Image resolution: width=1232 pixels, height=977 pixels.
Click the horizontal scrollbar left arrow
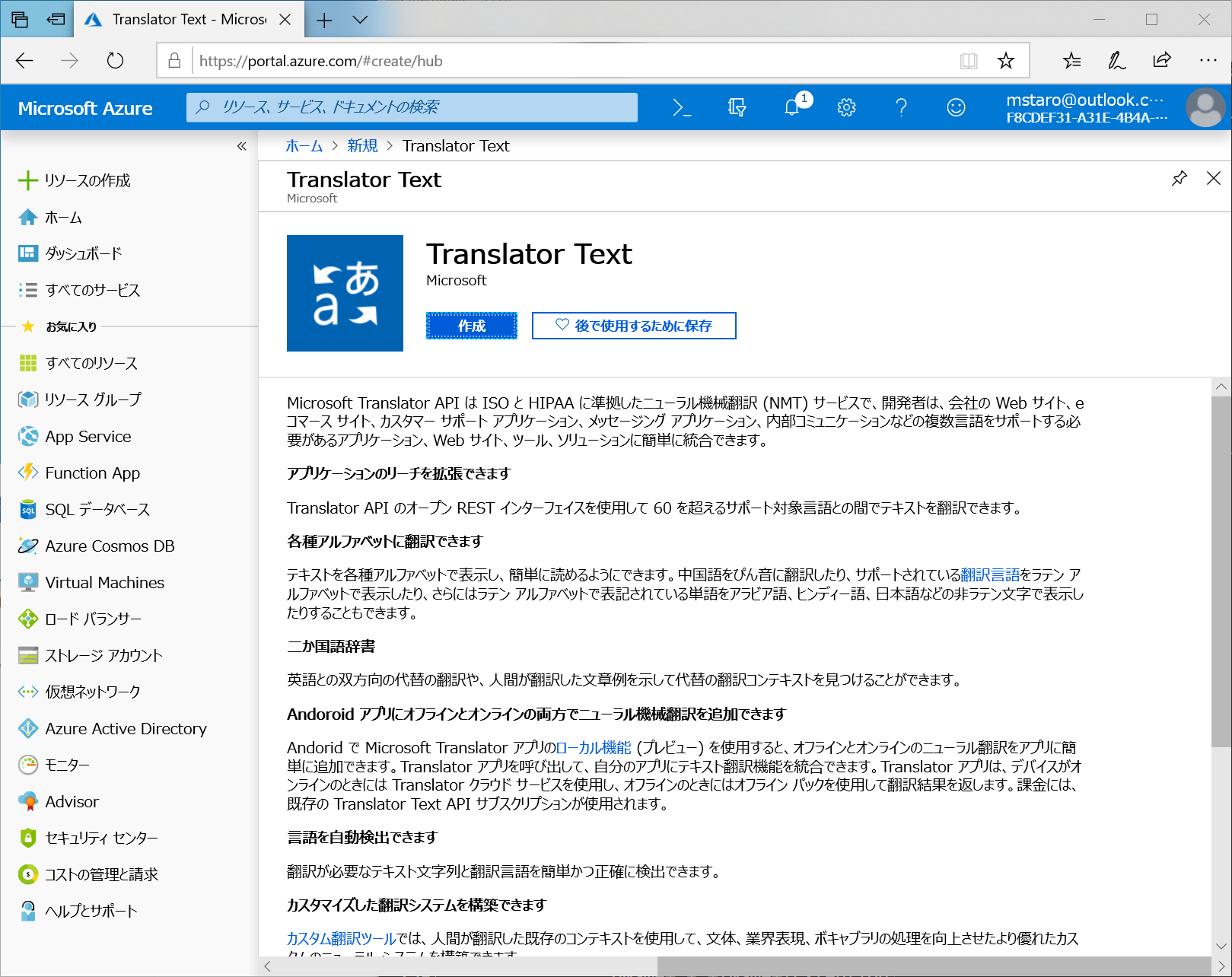[x=267, y=966]
